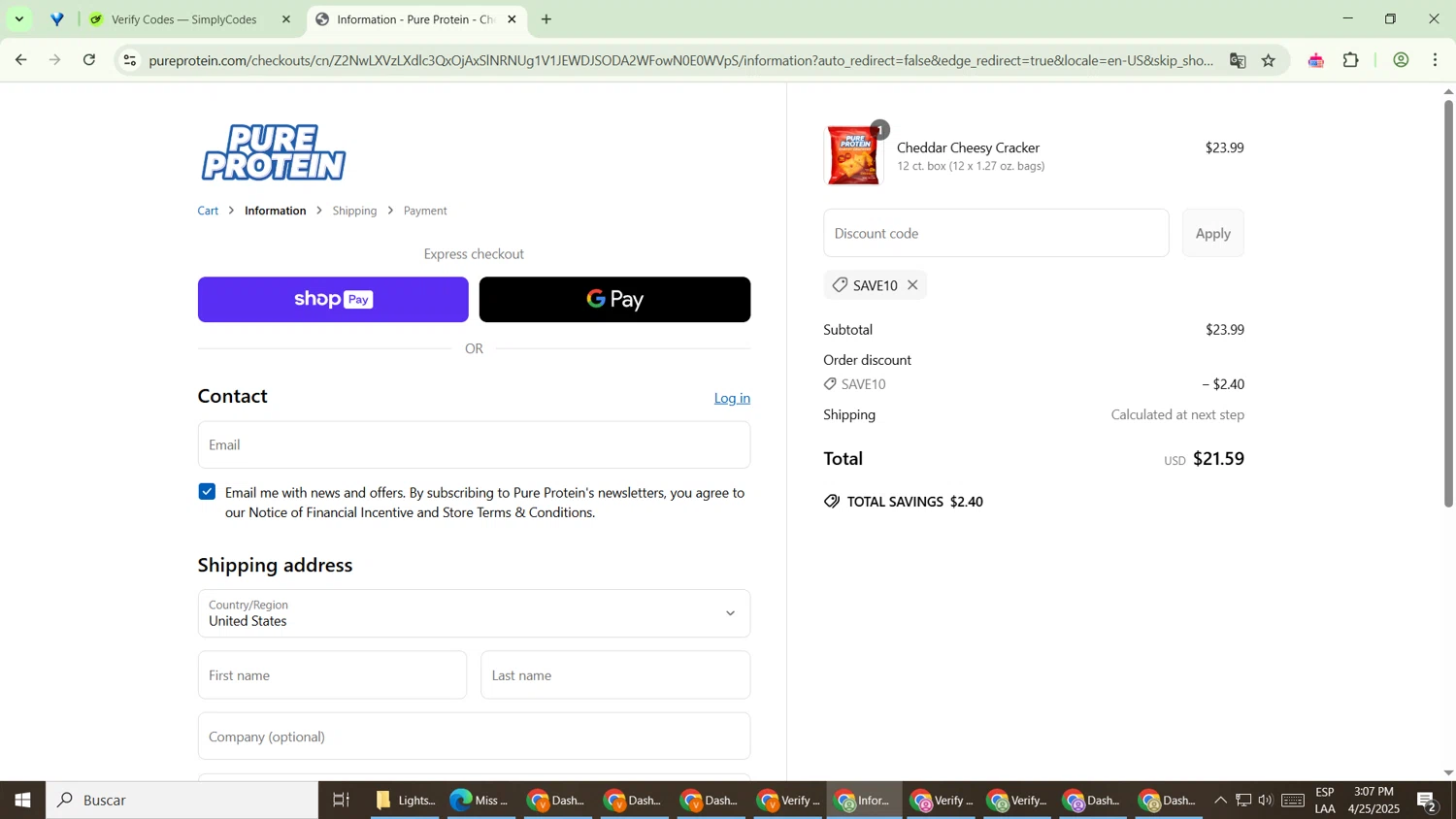This screenshot has height=819, width=1456.
Task: Remove the SAVE10 discount tag
Action: 912,285
